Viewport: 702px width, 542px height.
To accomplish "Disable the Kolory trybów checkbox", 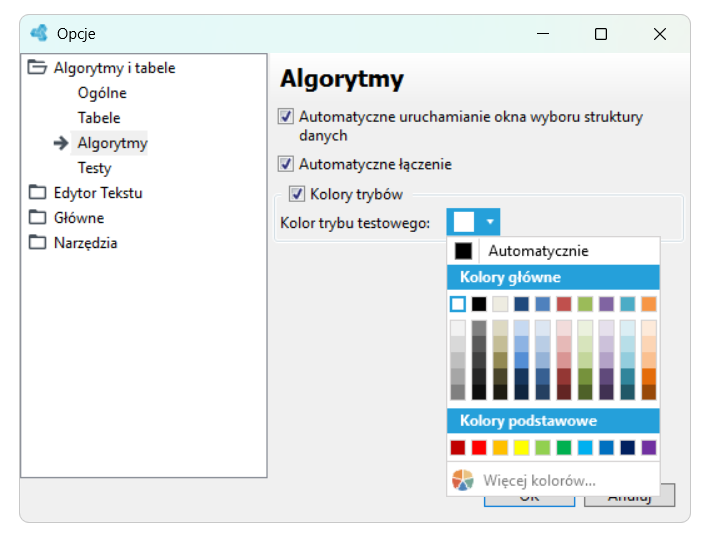I will pos(297,194).
